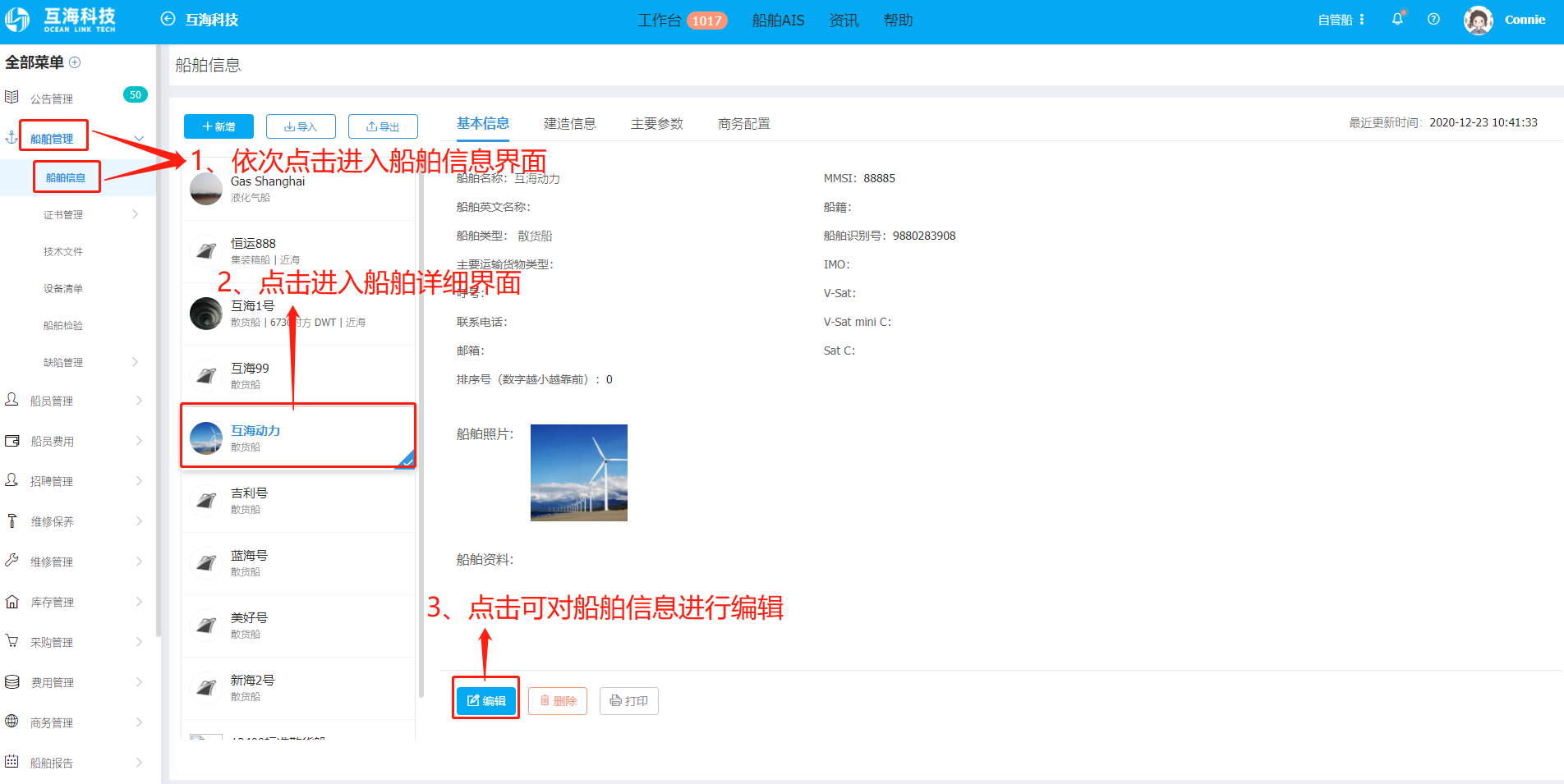Click the plus icon next to 全部菜单
The height and width of the screenshot is (784, 1564).
(75, 62)
